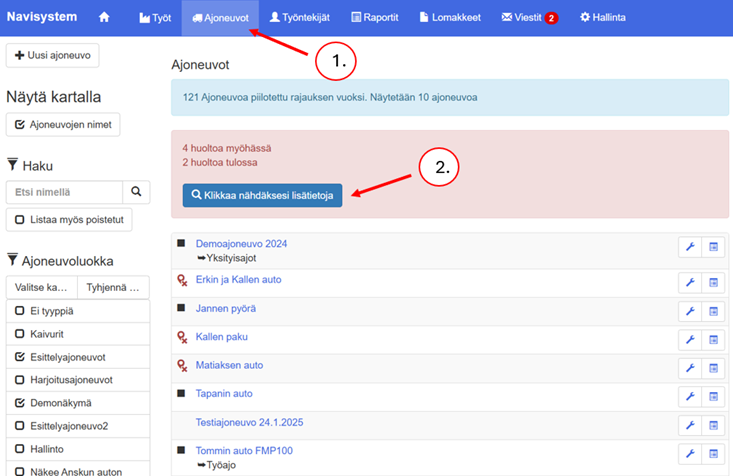
Task: Uncheck the Esittelyajoneuvot checkbox
Action: click(20, 356)
